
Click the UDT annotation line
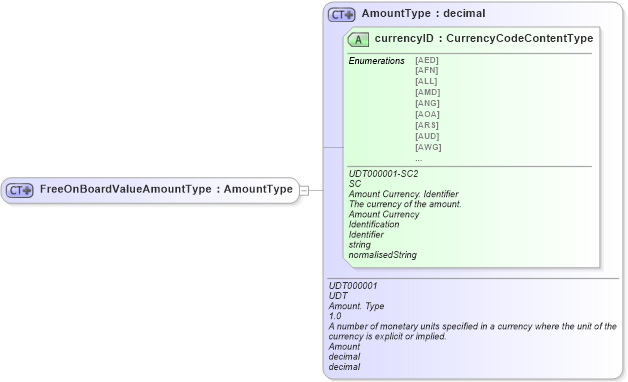coord(338,296)
